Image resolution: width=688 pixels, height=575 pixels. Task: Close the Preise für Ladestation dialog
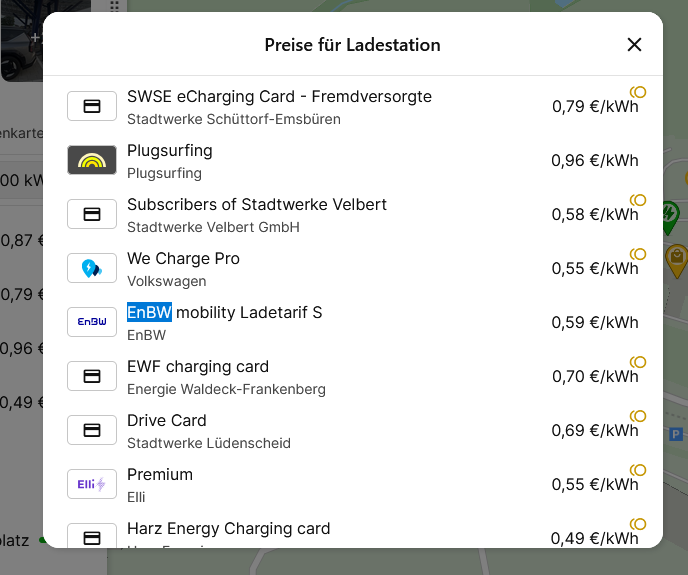pyautogui.click(x=634, y=45)
